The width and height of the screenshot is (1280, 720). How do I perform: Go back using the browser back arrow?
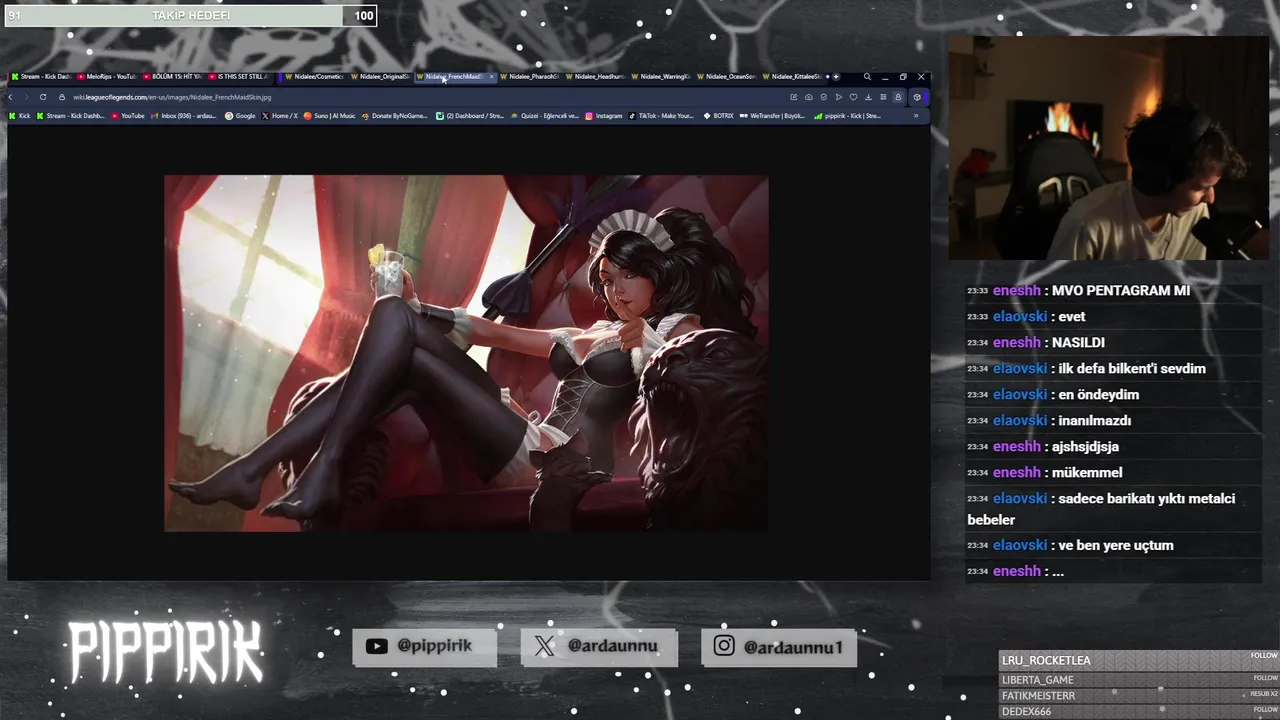coord(11,97)
